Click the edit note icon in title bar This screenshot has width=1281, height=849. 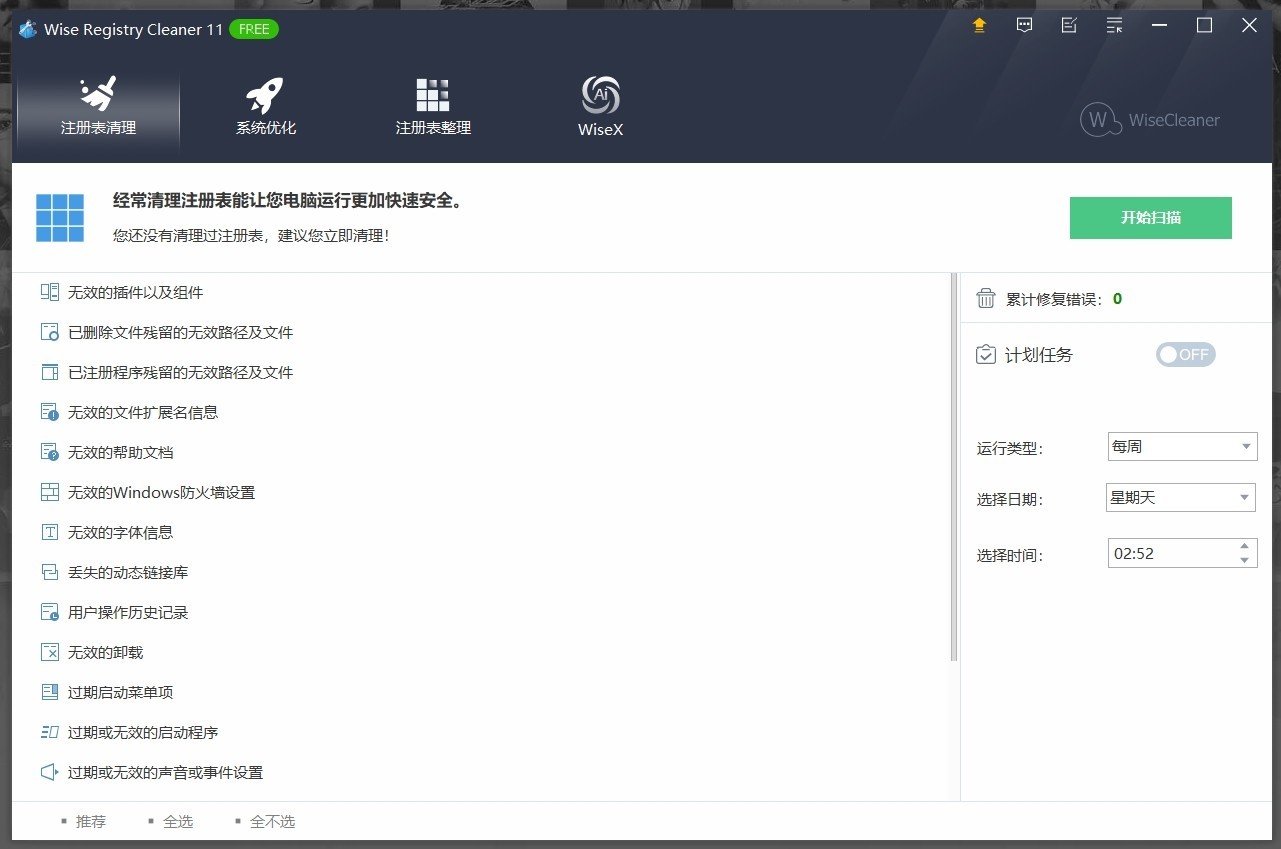tap(1069, 26)
